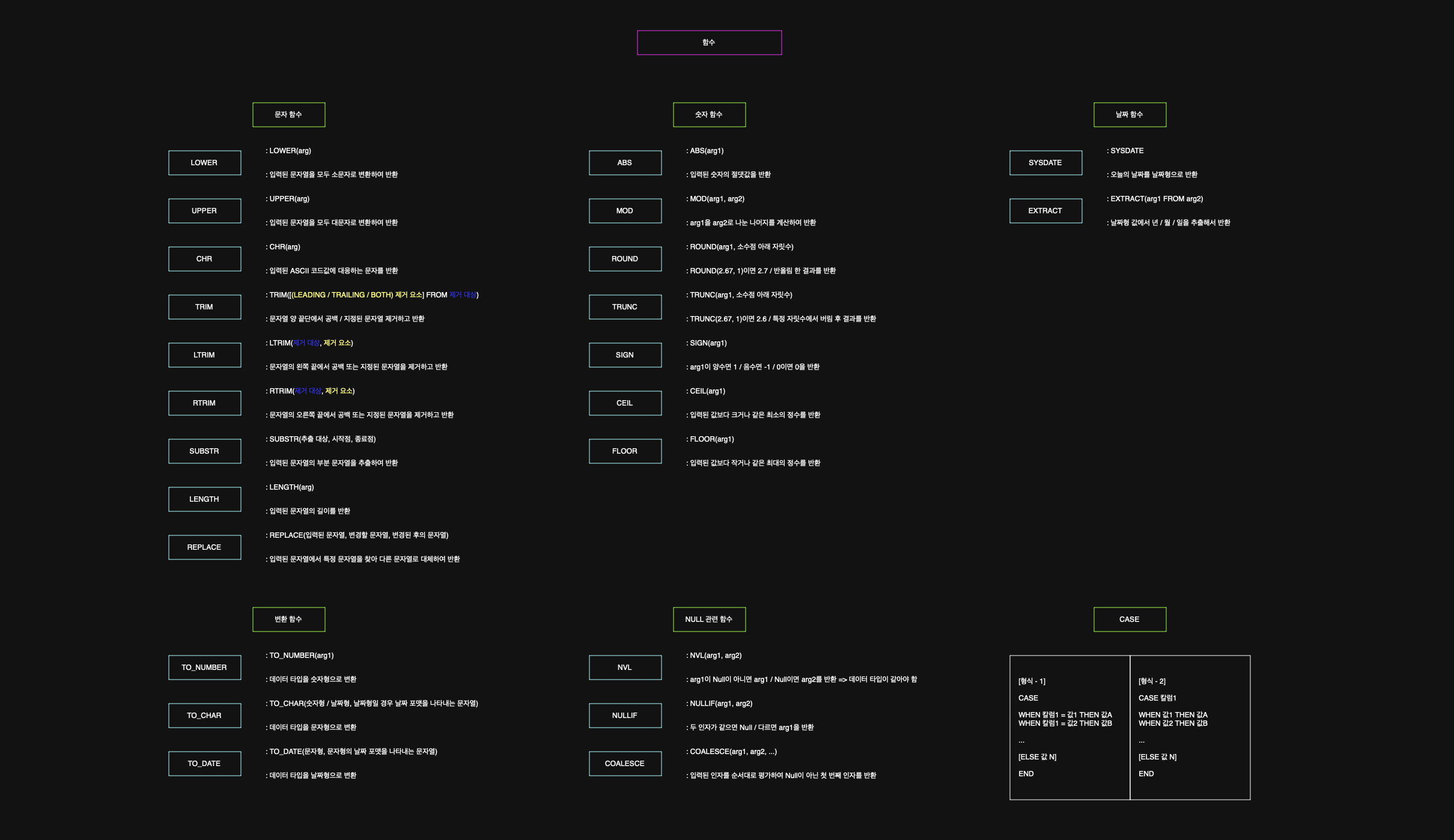Click the COALESCE function box

(625, 764)
